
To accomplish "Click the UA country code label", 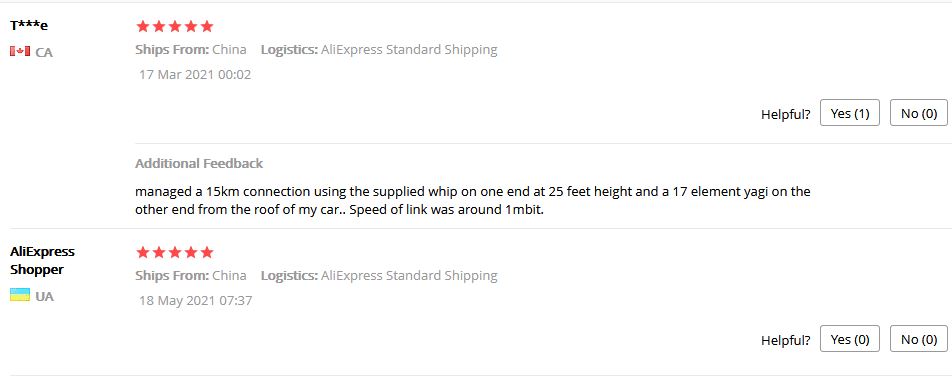I will tap(44, 297).
